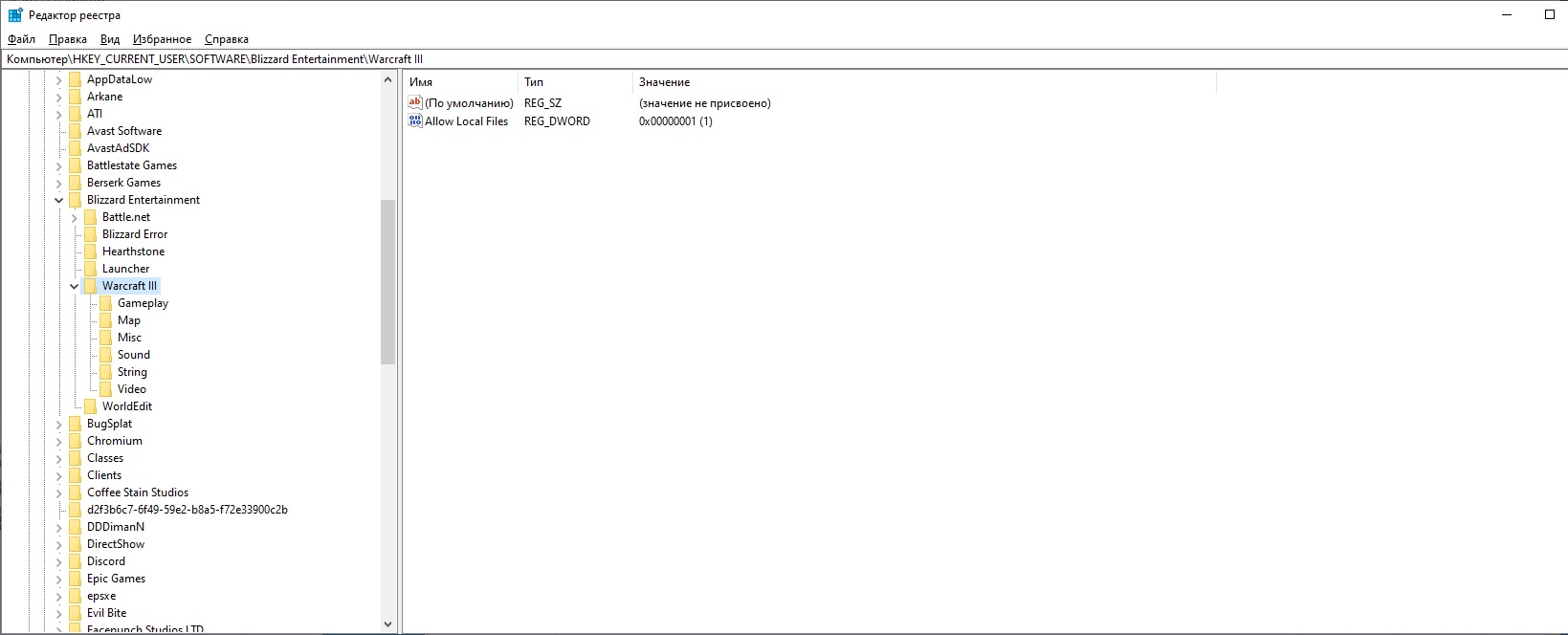Screen dimensions: 1568x635
Task: Select the d2f3b6c7-6f49-59e2-b8a5-f72e33900c2b key
Action: [x=188, y=510]
